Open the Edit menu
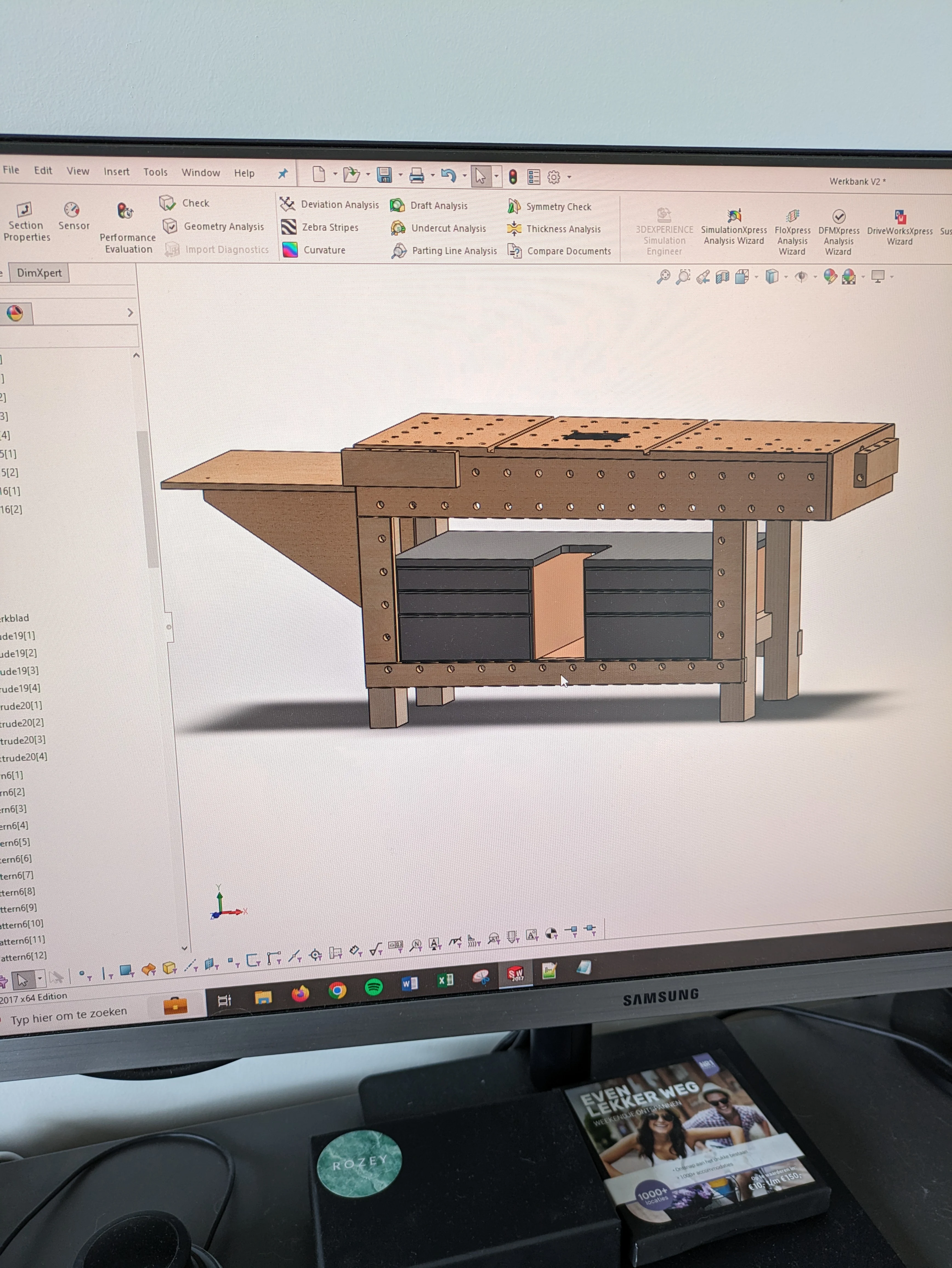The width and height of the screenshot is (952, 1268). pos(43,170)
